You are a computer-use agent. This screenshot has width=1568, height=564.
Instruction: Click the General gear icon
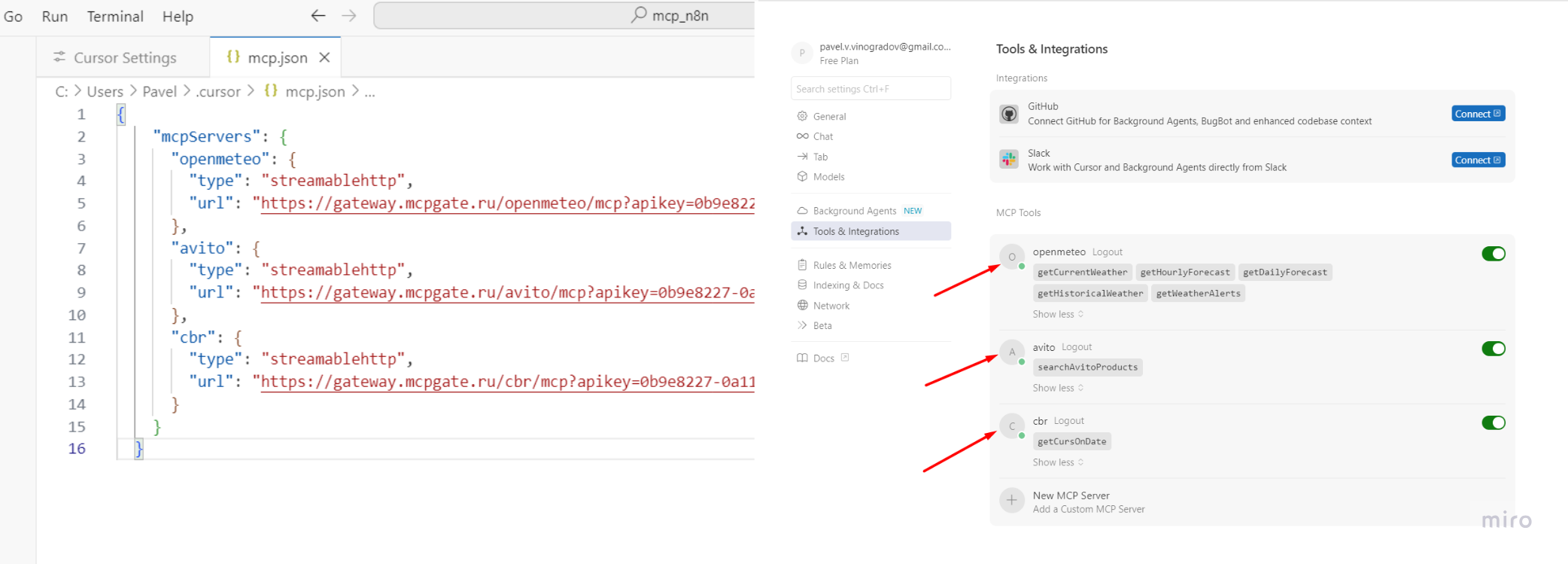pyautogui.click(x=802, y=116)
